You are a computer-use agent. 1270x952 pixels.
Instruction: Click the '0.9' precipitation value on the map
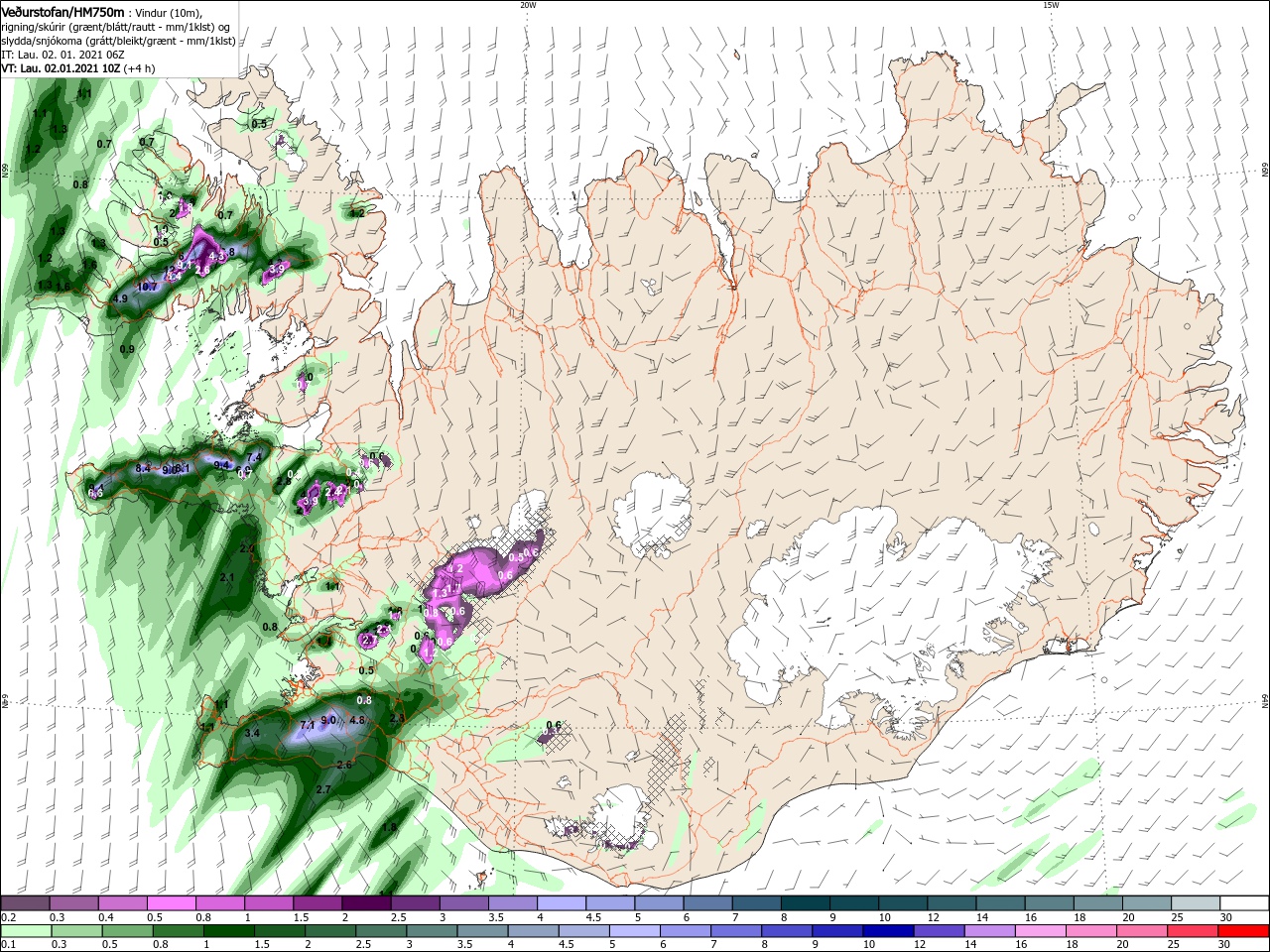coord(127,350)
